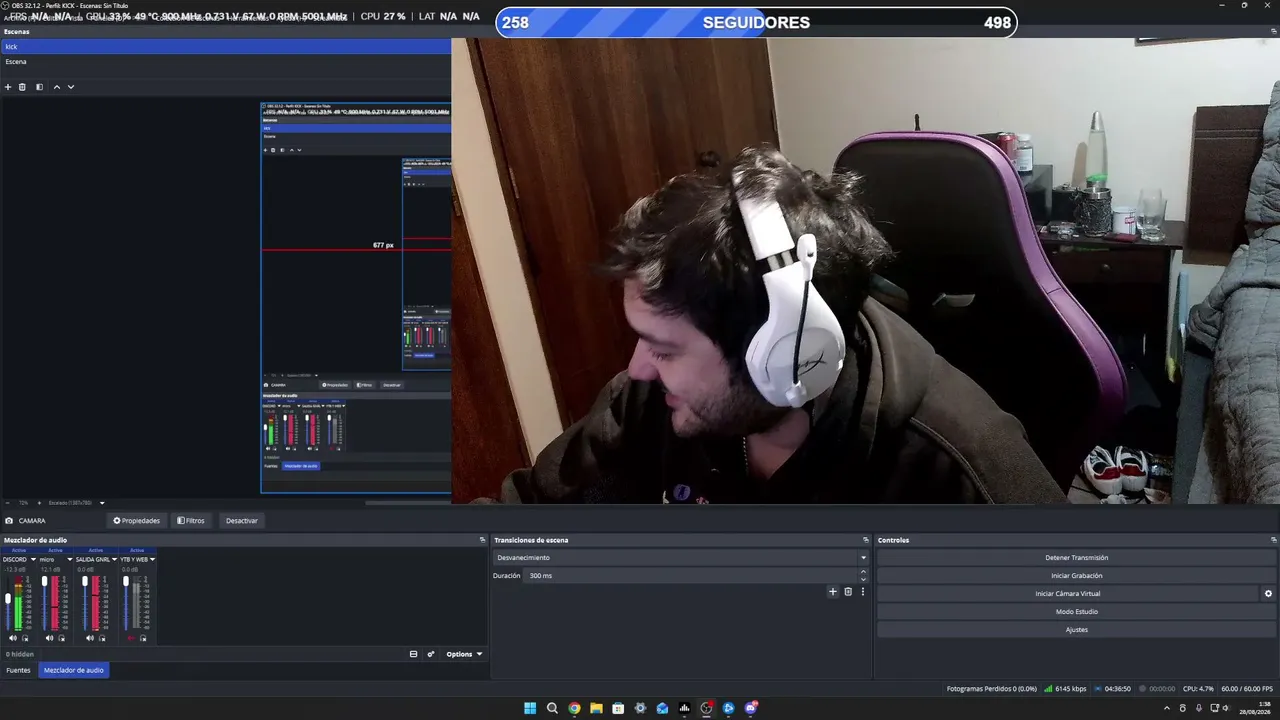Click the 6145 kbps bitrate status
Viewport: 1280px width, 720px height.
coord(1065,689)
